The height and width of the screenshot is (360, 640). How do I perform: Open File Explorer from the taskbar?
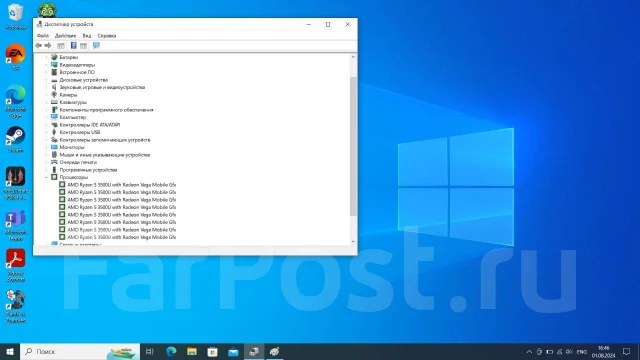click(192, 351)
